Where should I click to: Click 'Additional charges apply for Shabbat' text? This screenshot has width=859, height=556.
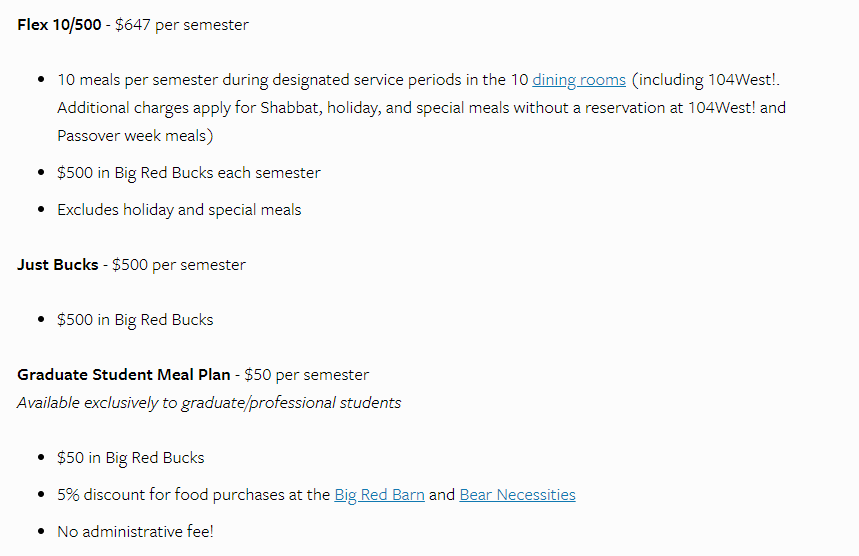[x=189, y=108]
